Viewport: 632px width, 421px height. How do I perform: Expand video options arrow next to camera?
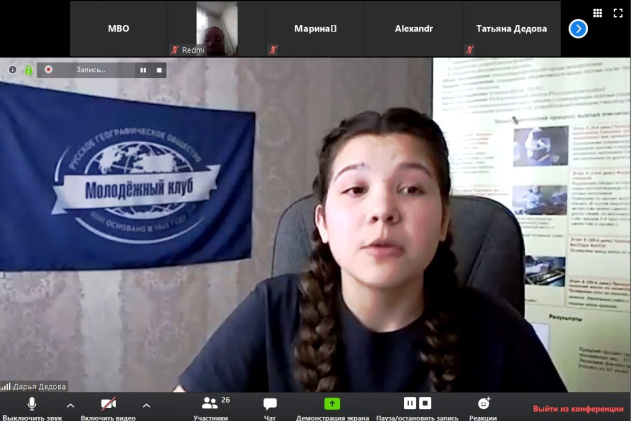(146, 405)
